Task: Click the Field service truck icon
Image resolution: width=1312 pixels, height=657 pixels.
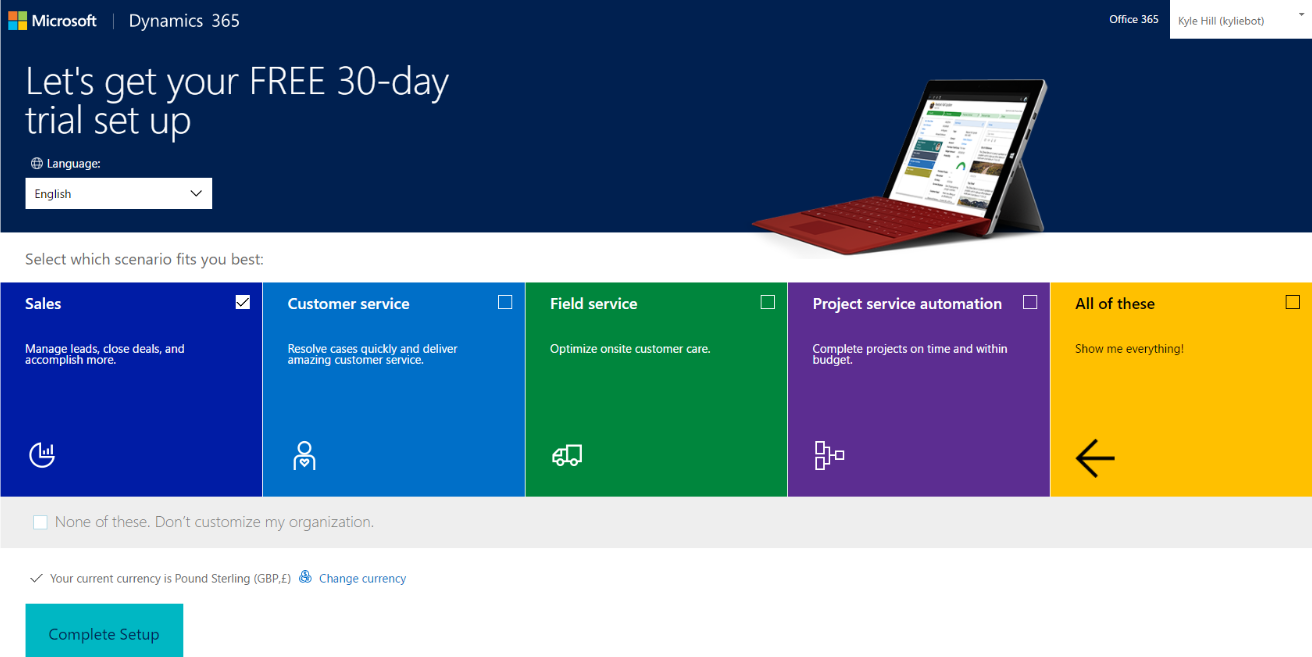Action: [x=567, y=456]
